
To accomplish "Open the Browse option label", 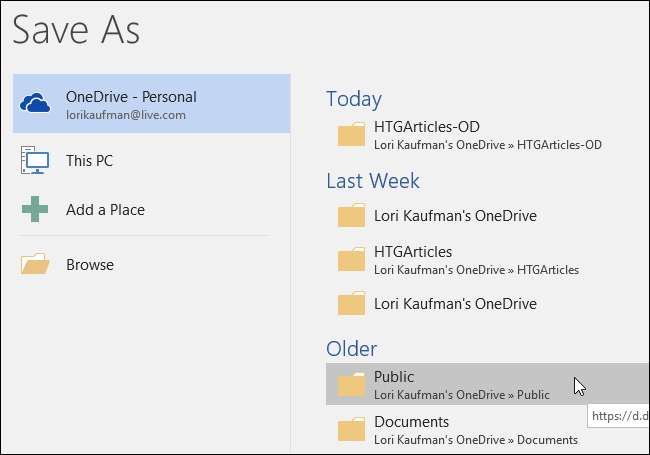I will point(90,265).
